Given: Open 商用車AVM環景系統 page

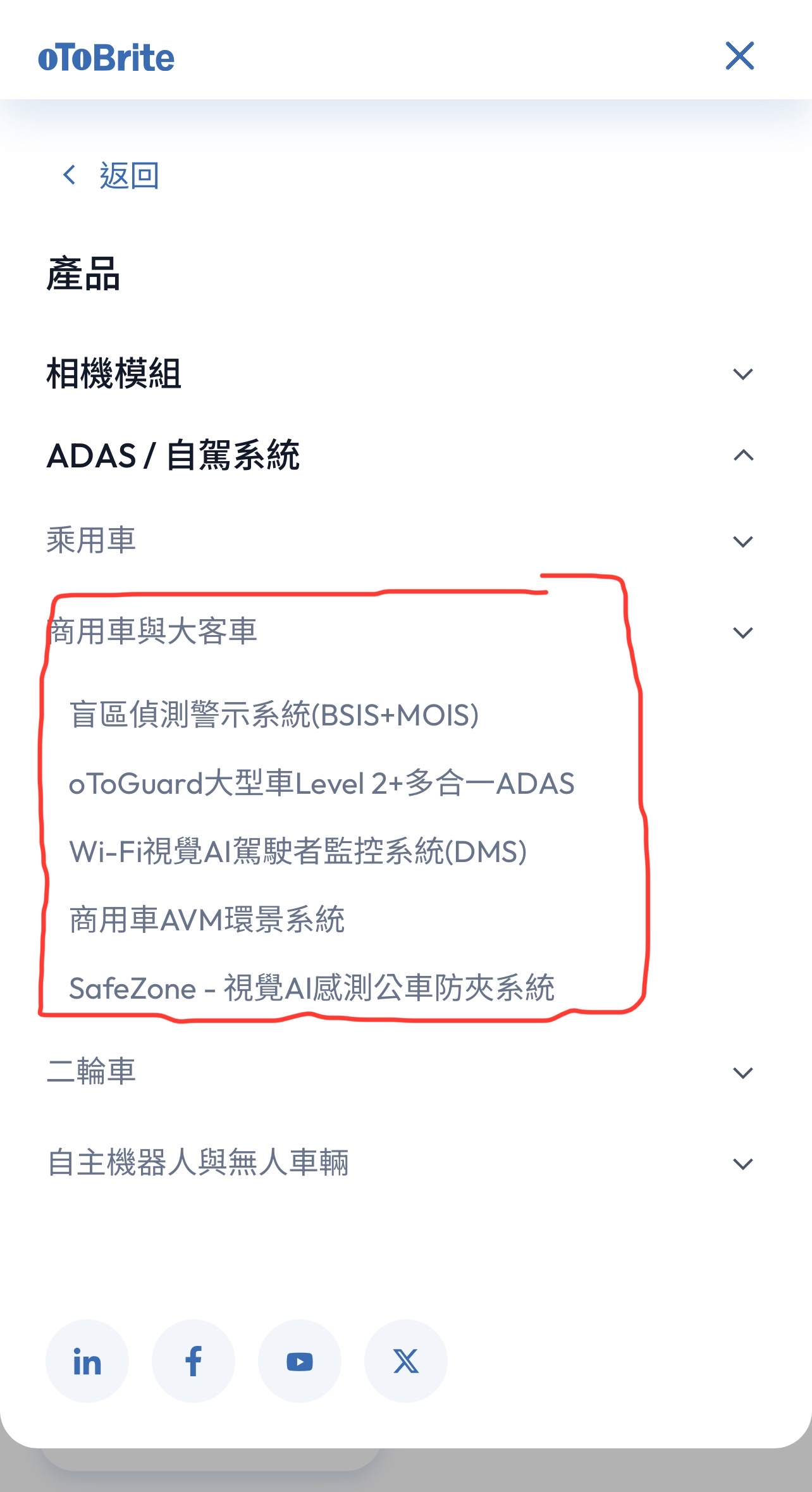Looking at the screenshot, I should pos(207,920).
